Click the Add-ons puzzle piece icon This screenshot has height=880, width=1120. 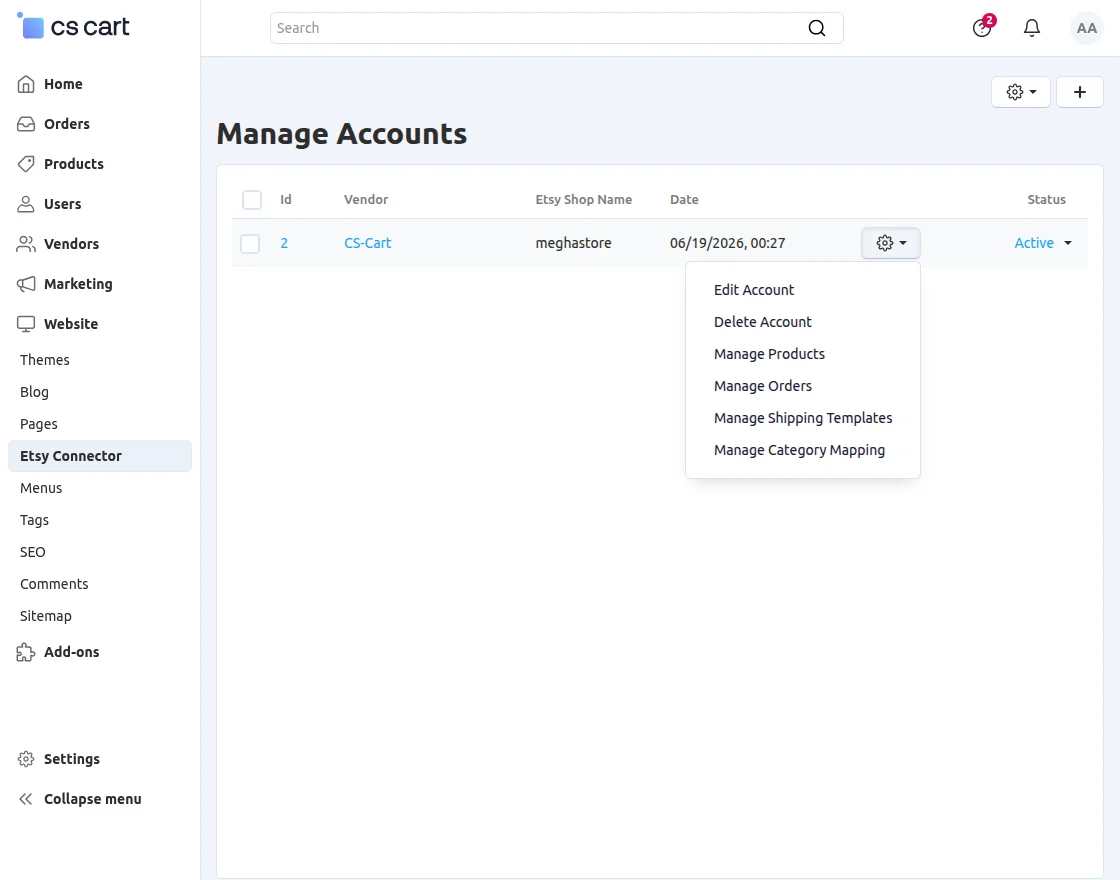pyautogui.click(x=26, y=652)
